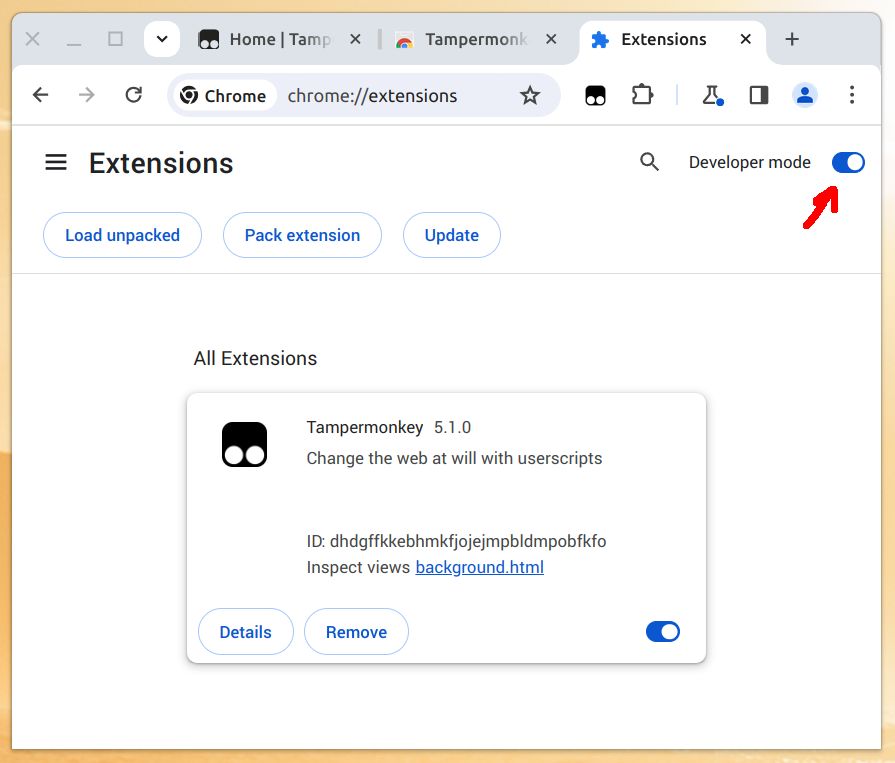Close the Home Tampermonkey tab
The width and height of the screenshot is (895, 763).
(x=355, y=39)
